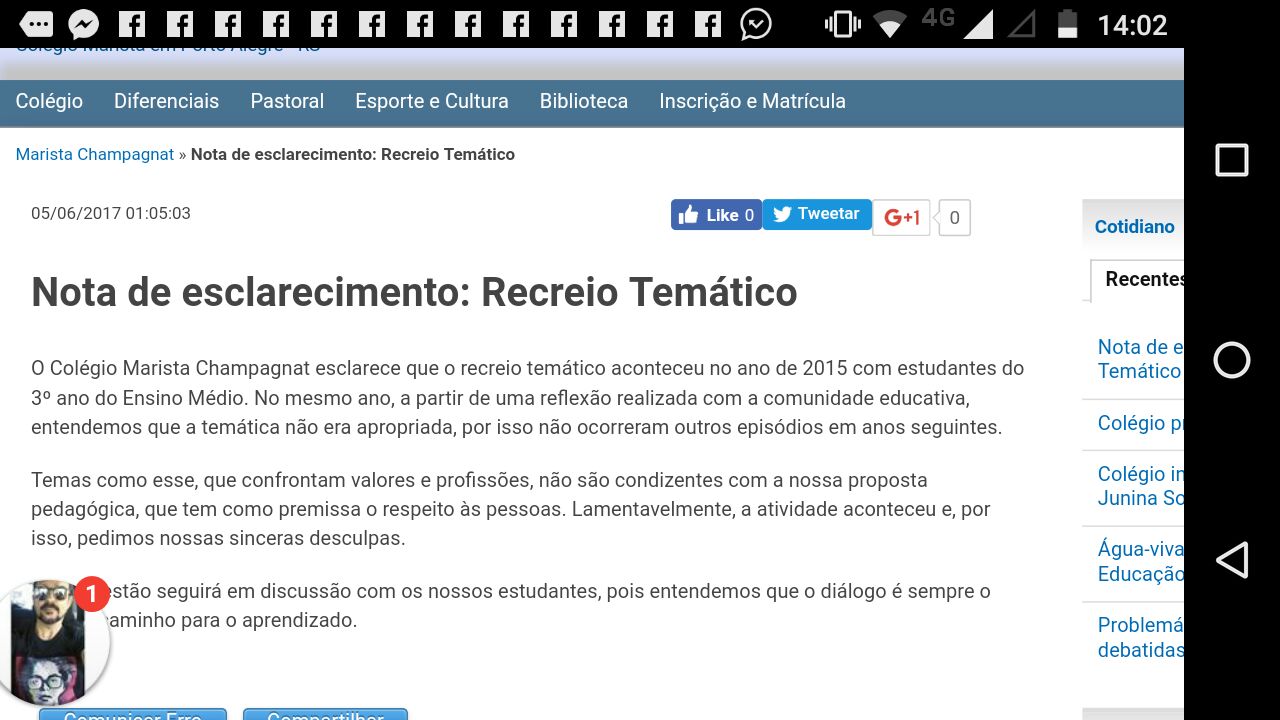1280x720 pixels.
Task: Open the Messenger chat head bubble
Action: (48, 640)
